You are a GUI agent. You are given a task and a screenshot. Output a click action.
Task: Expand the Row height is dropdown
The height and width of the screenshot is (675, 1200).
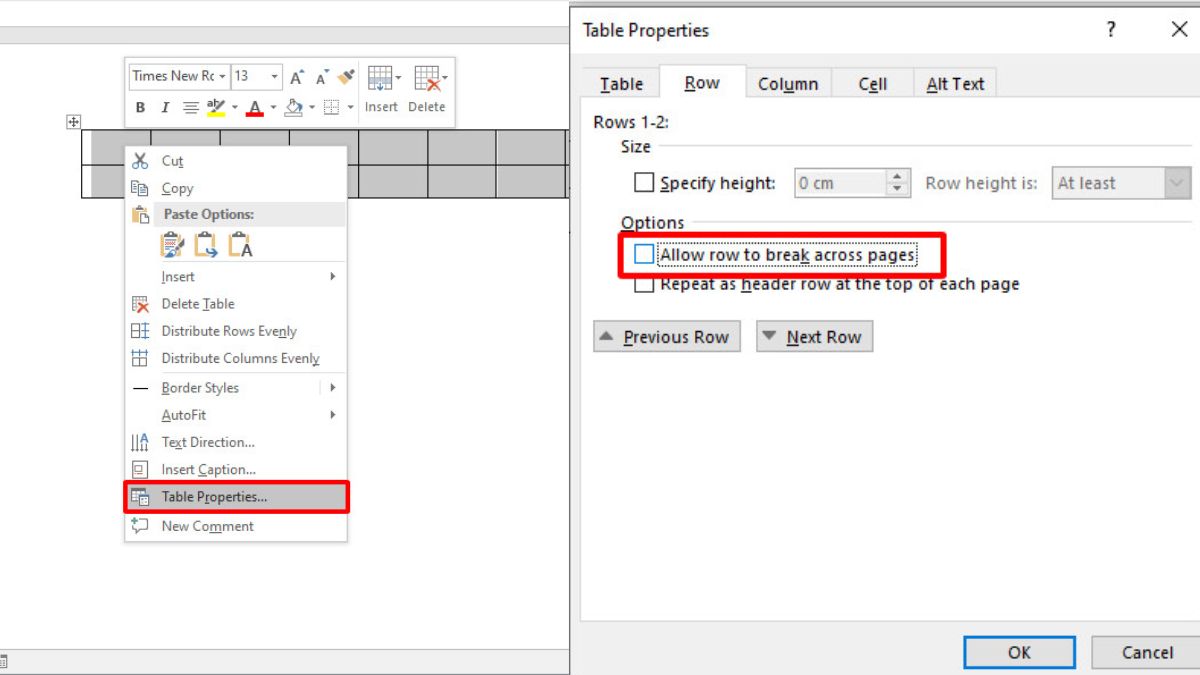[x=1177, y=183]
